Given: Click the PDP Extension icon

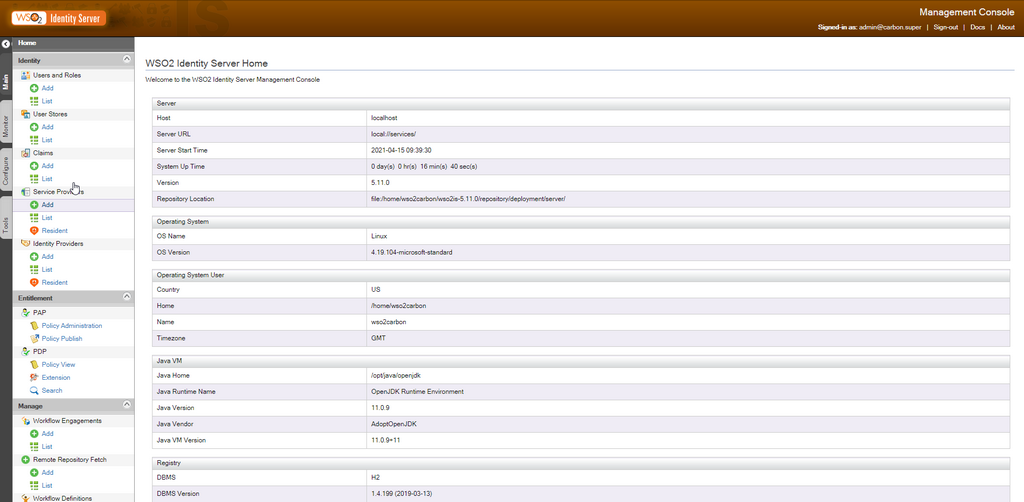Looking at the screenshot, I should (x=34, y=378).
